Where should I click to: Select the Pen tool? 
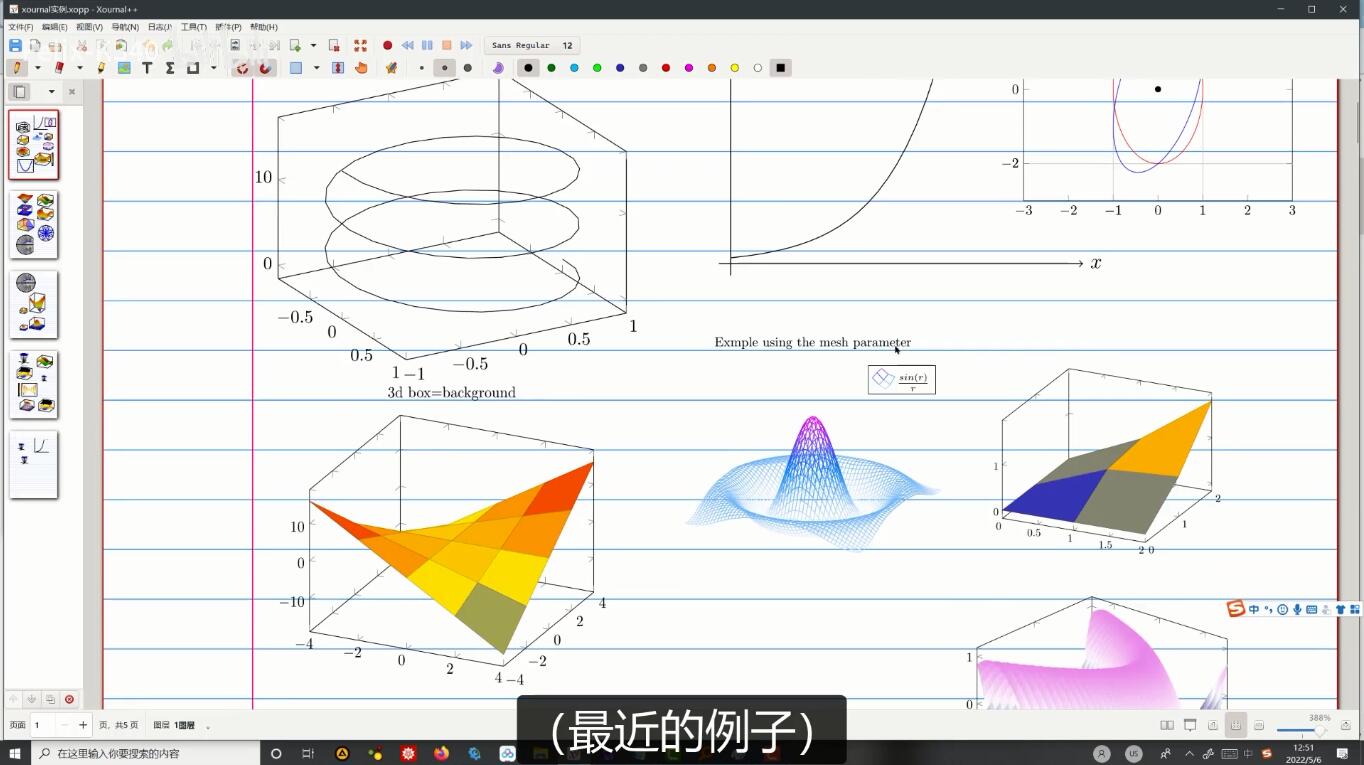click(x=17, y=68)
